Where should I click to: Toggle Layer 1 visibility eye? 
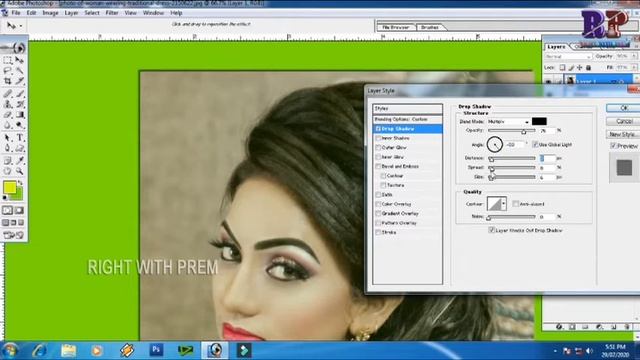[548, 82]
